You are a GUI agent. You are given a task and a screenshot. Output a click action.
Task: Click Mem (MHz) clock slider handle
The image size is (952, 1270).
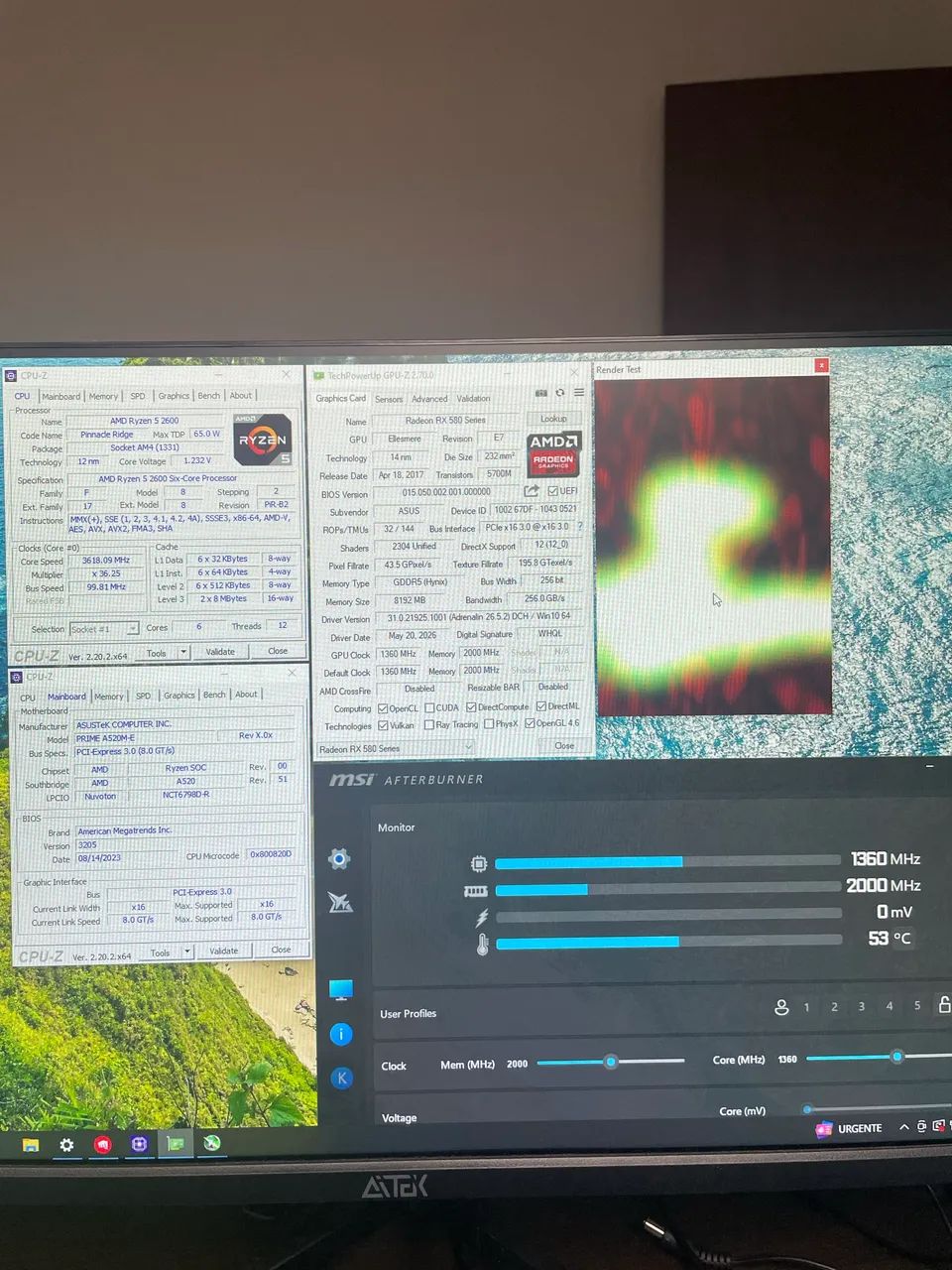point(611,1062)
